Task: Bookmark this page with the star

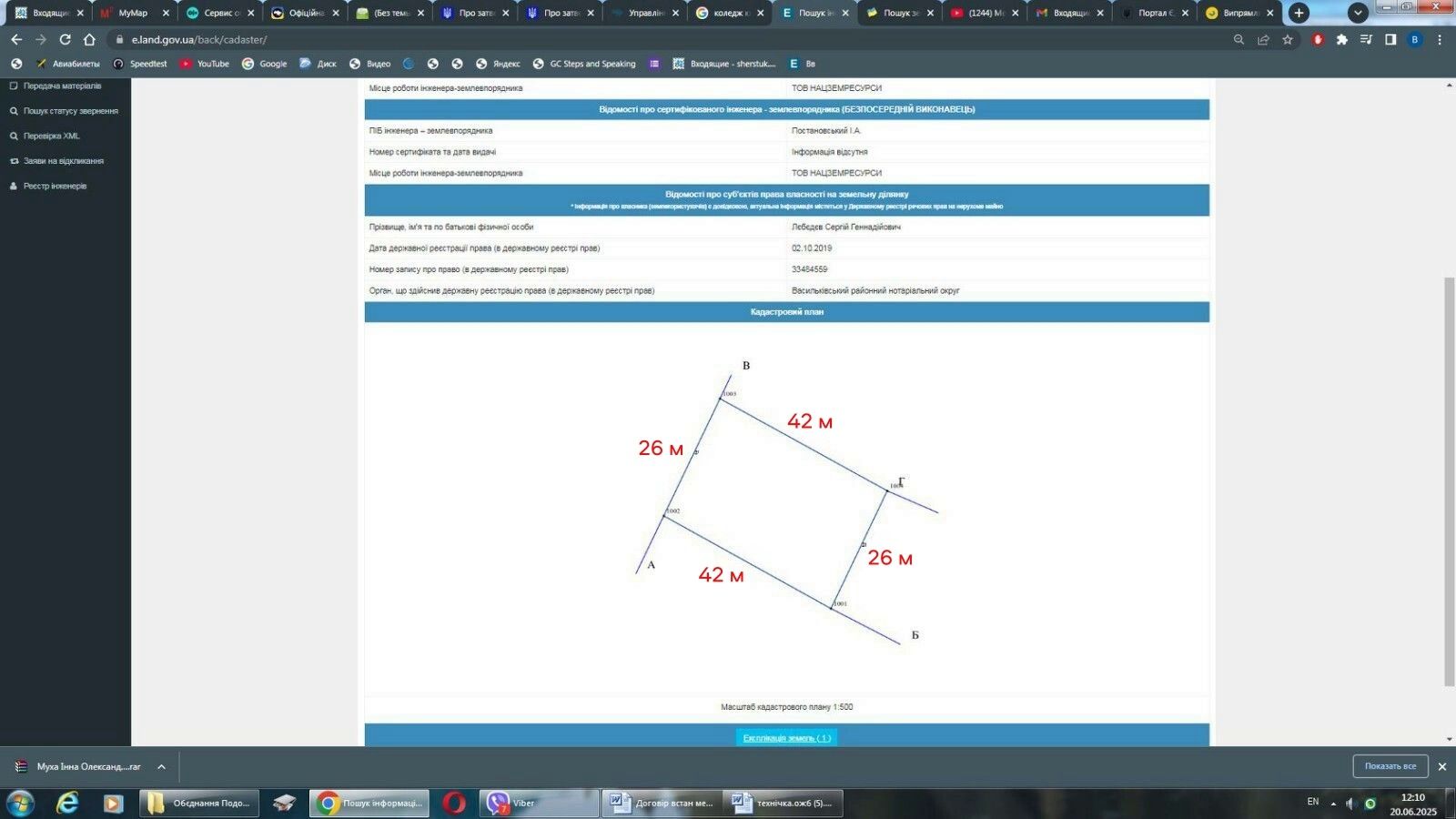Action: [x=1288, y=40]
